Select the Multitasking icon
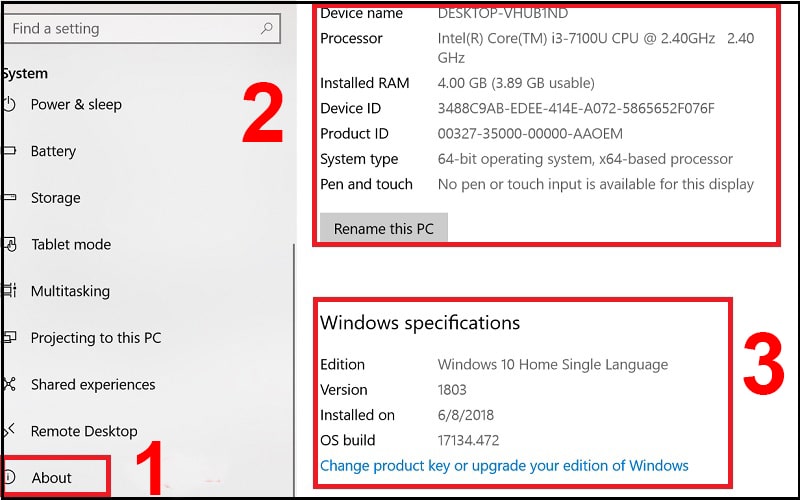Screen dimensions: 800x500 [x=10, y=291]
